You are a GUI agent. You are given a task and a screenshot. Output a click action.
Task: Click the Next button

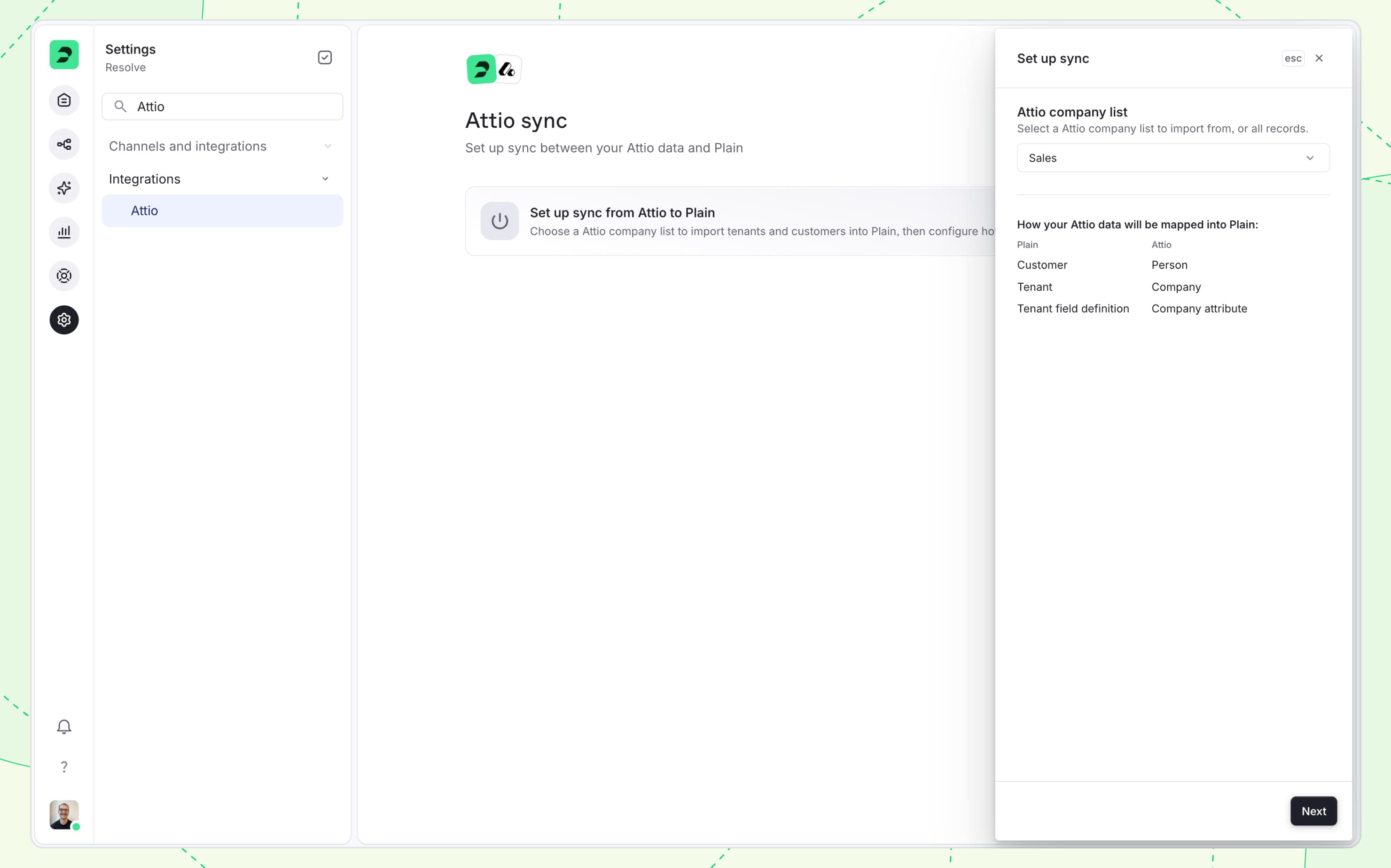point(1313,811)
